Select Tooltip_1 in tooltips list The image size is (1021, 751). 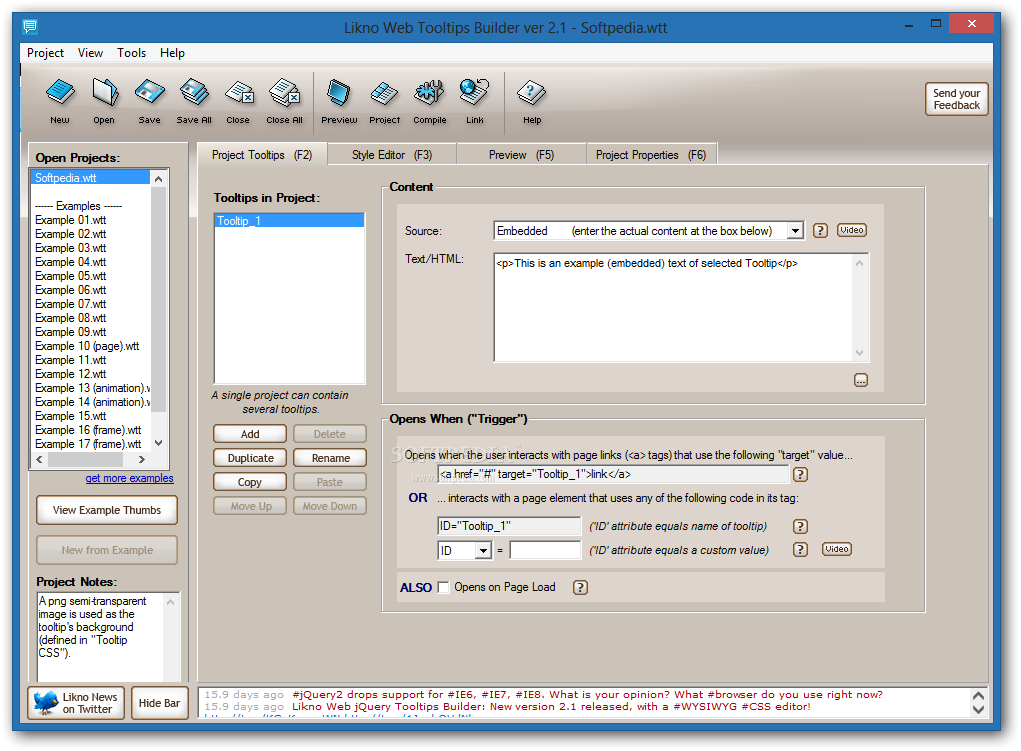[x=289, y=221]
